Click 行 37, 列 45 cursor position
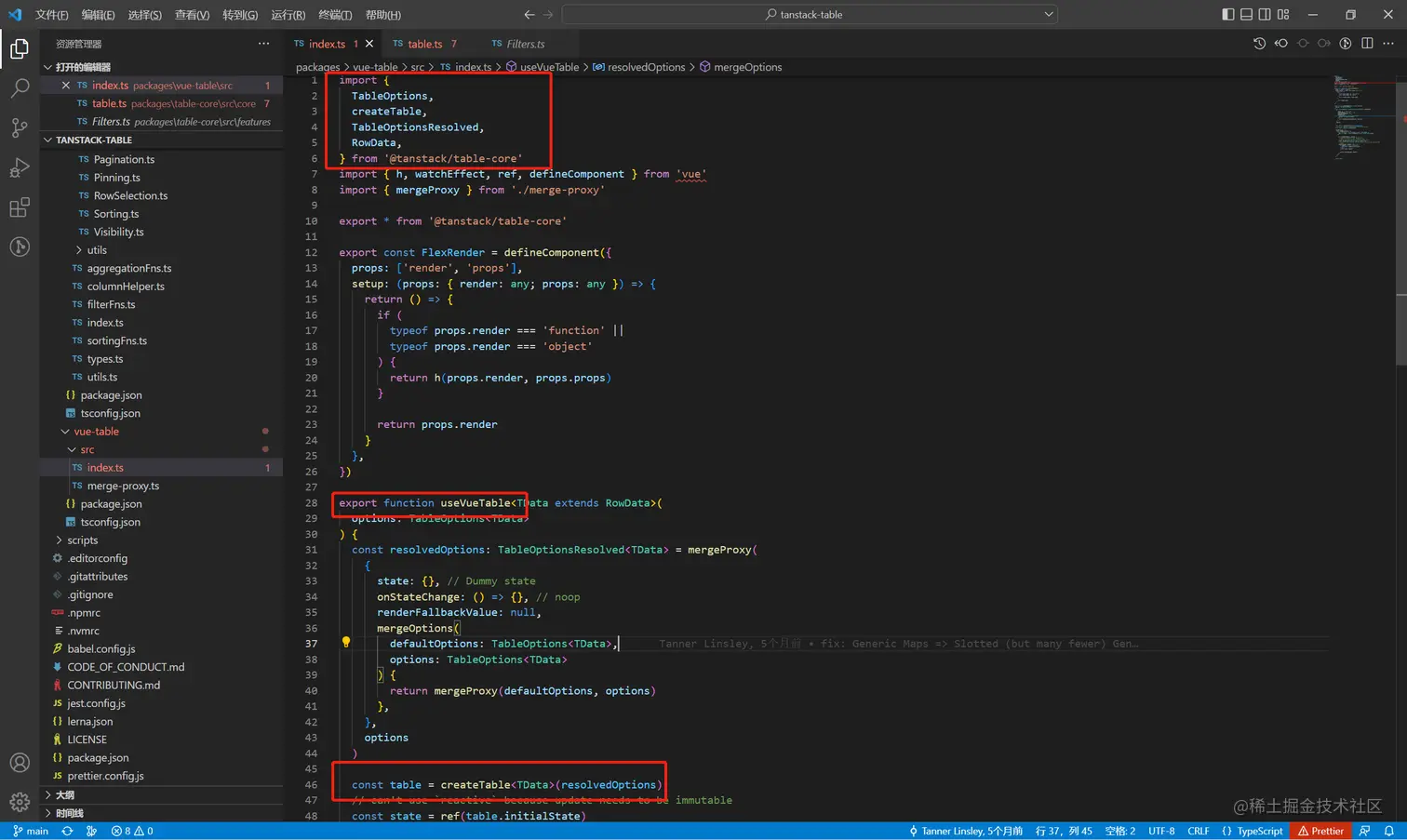This screenshot has height=840, width=1407. (1064, 831)
